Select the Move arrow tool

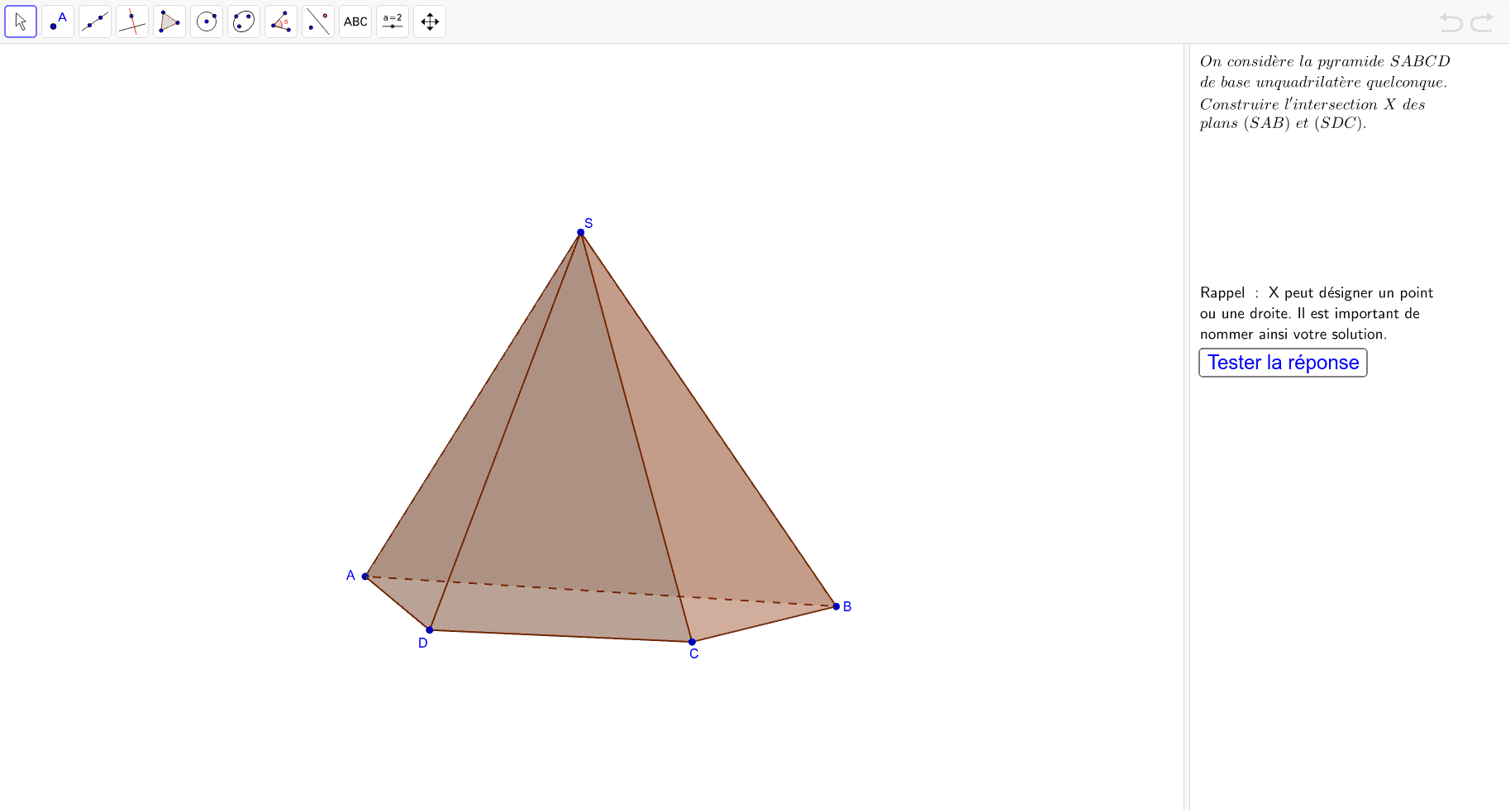tap(21, 21)
